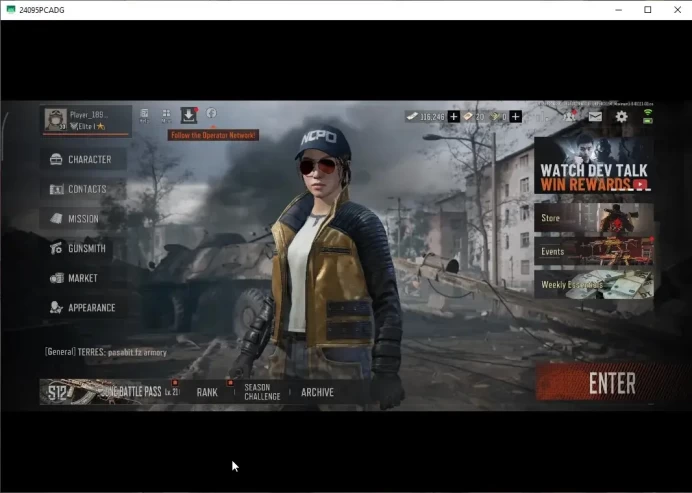Image resolution: width=692 pixels, height=493 pixels.
Task: Open the ARCHIVE tab
Action: pos(317,392)
